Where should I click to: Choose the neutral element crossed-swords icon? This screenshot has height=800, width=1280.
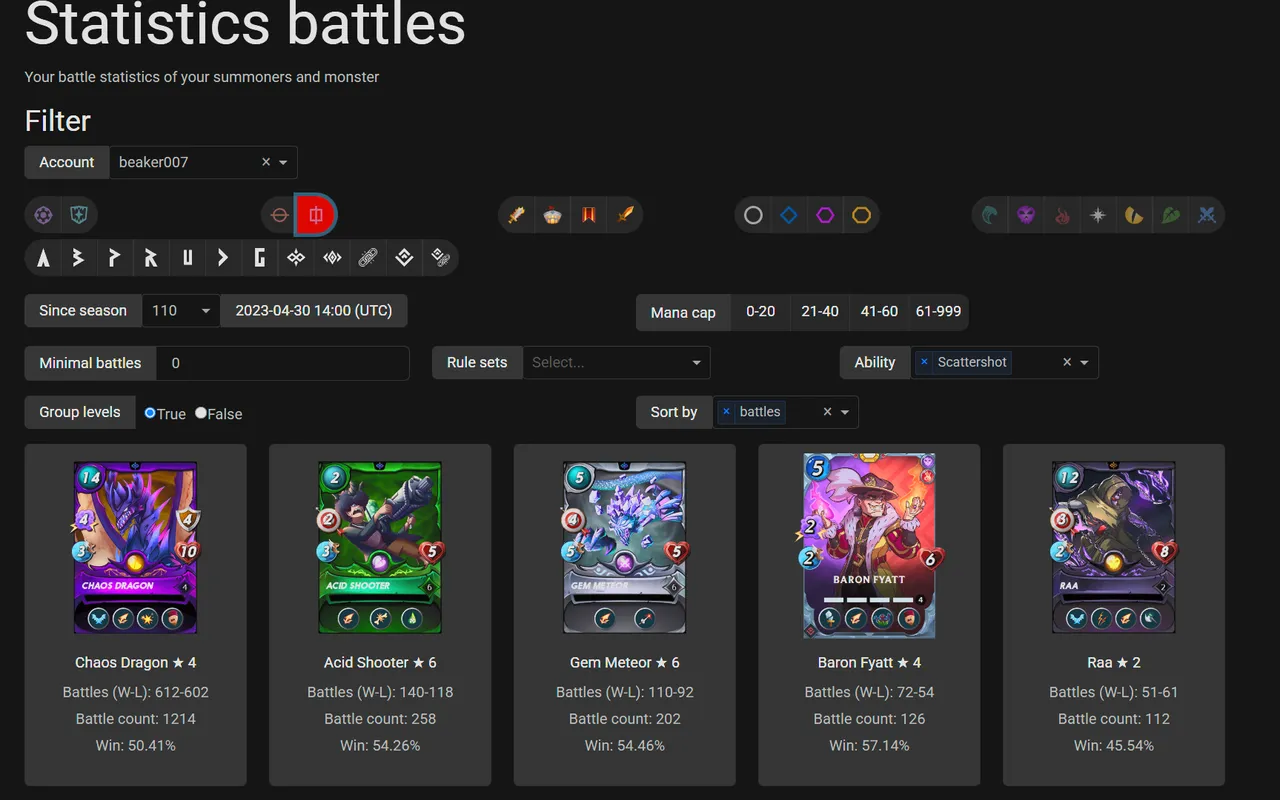tap(1206, 215)
